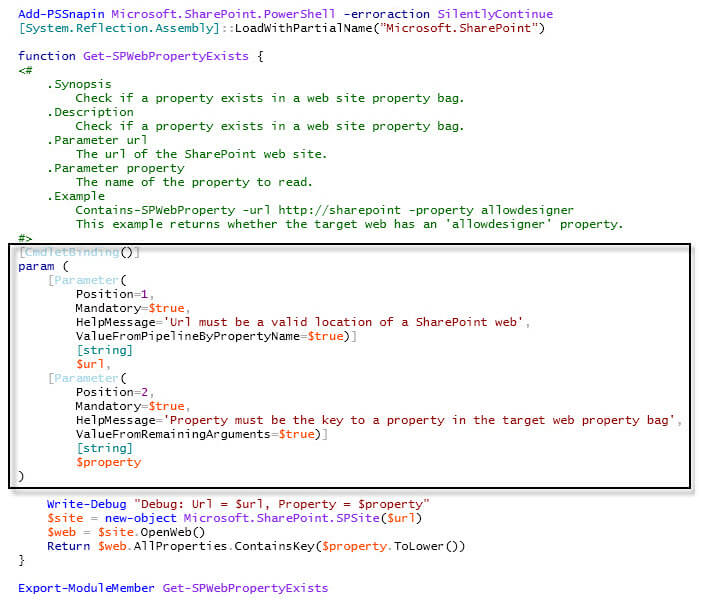
Task: Click the $site variable assignment
Action: 65,518
